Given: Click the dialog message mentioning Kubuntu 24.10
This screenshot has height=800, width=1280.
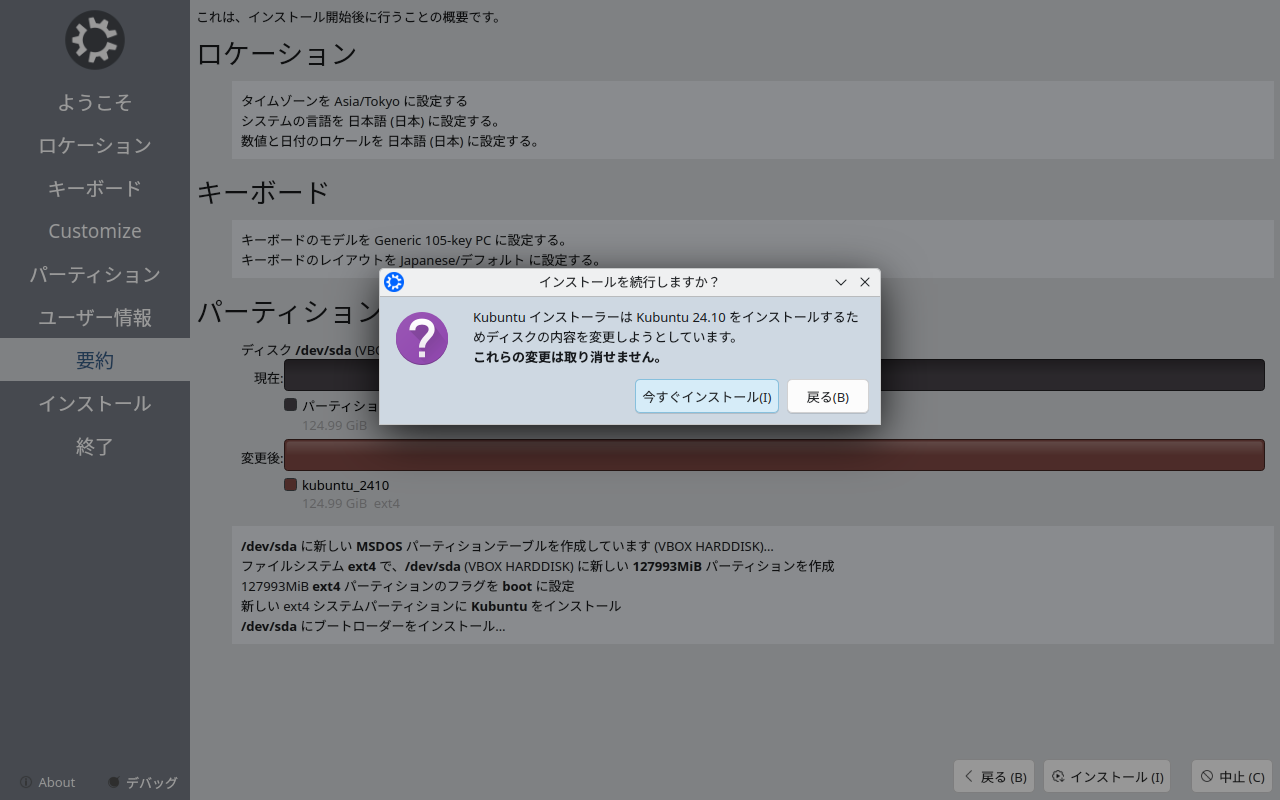Looking at the screenshot, I should 666,327.
